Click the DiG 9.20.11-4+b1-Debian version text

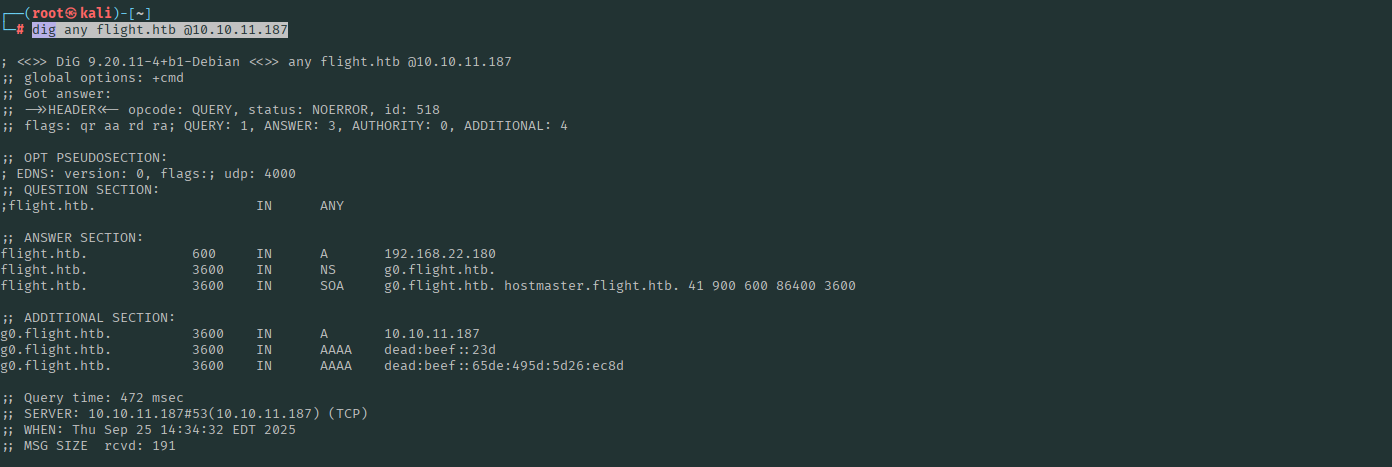(x=148, y=62)
